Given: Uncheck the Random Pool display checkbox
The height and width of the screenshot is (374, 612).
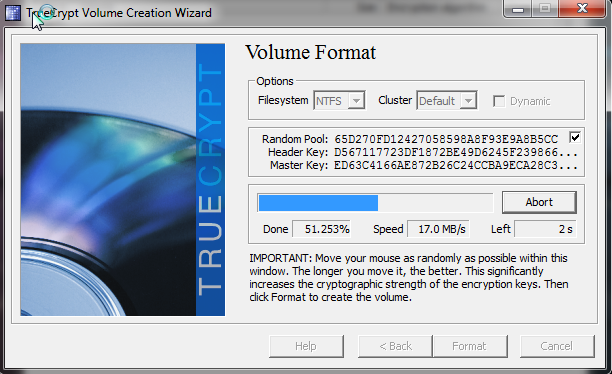Looking at the screenshot, I should point(575,137).
